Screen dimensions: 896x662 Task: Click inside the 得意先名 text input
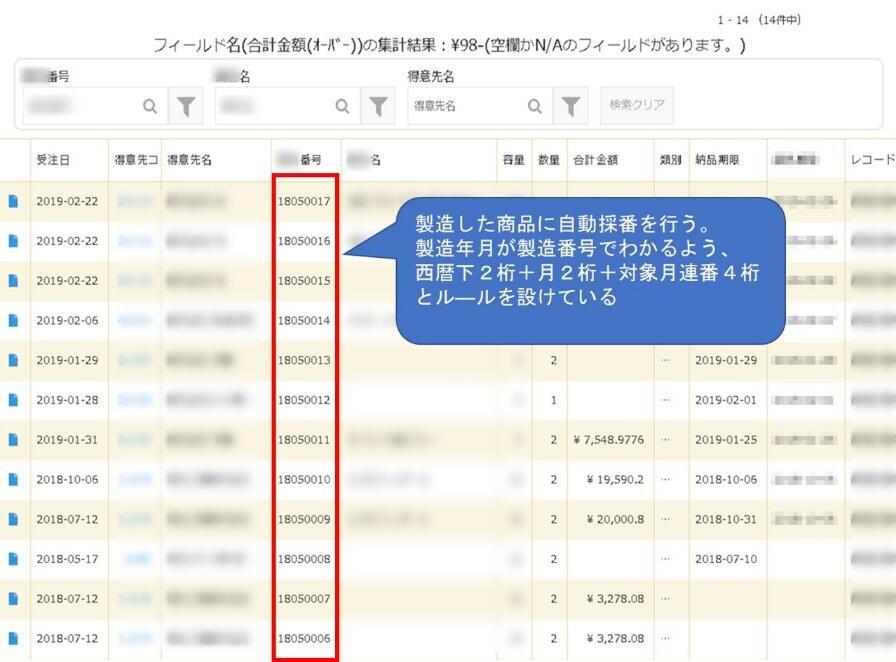pos(470,105)
